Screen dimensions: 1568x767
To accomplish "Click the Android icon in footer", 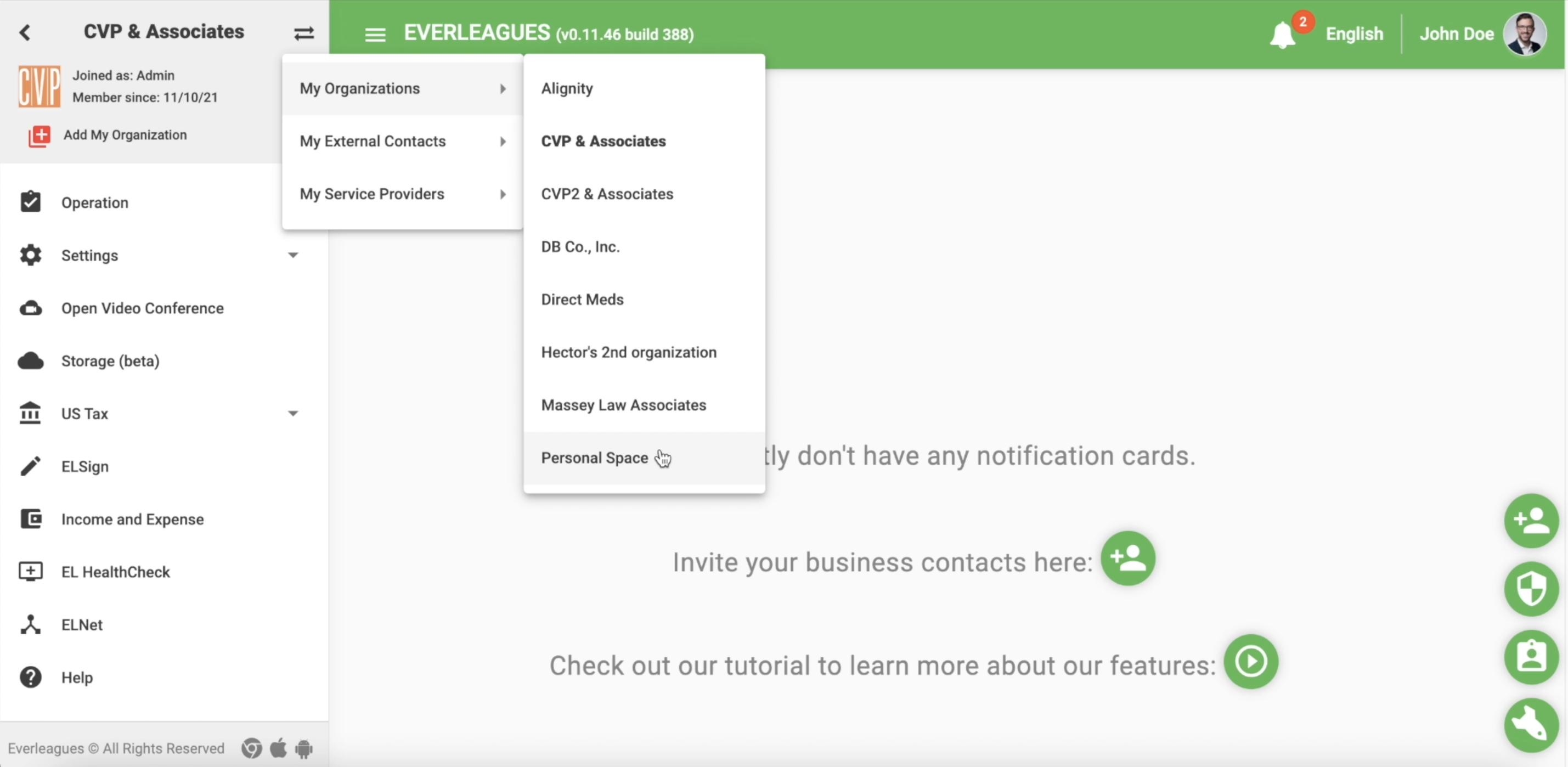I will [x=304, y=748].
